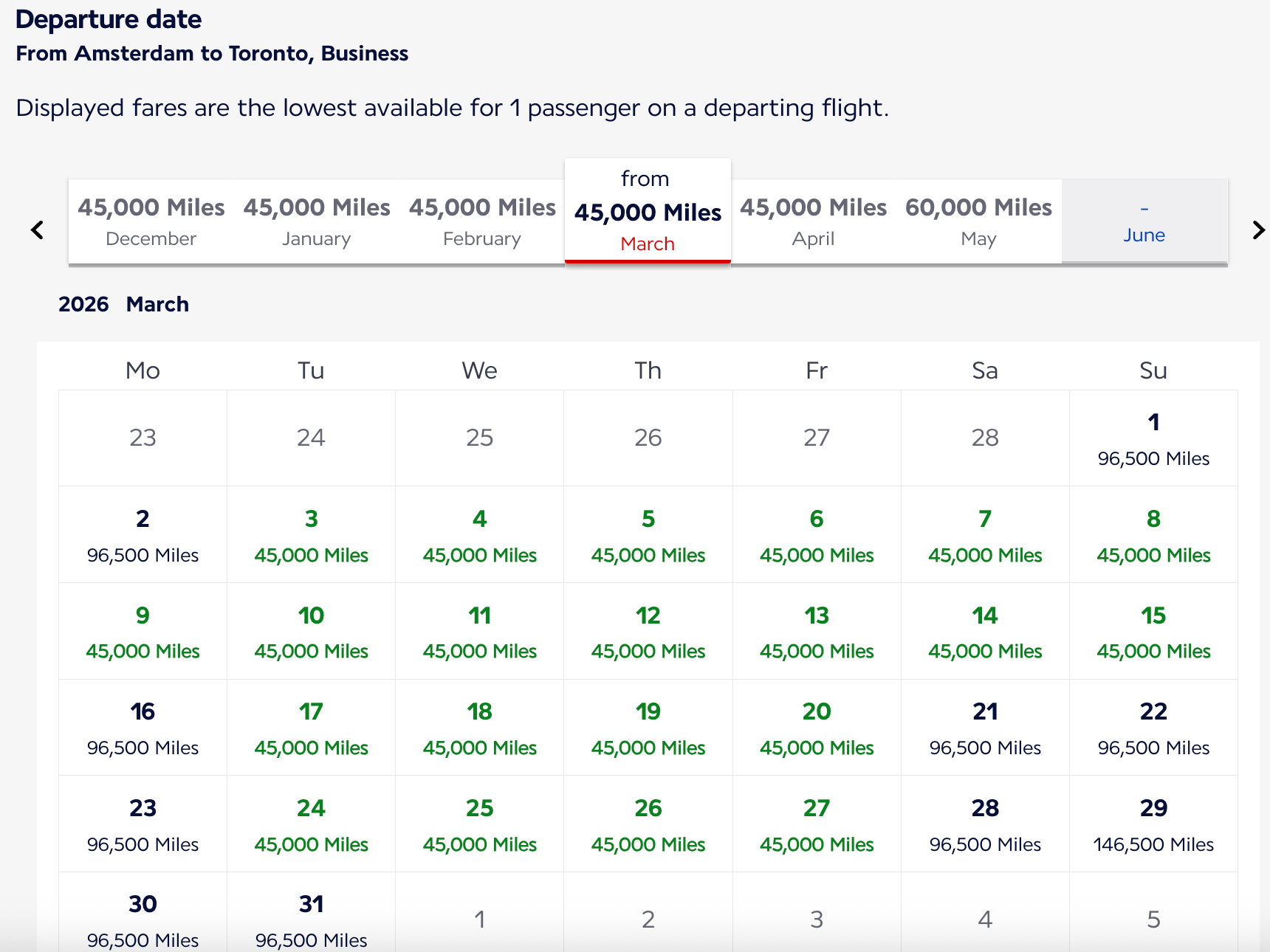The image size is (1270, 952).
Task: Pick March 1 for 96,500 Miles
Action: pos(1153,438)
